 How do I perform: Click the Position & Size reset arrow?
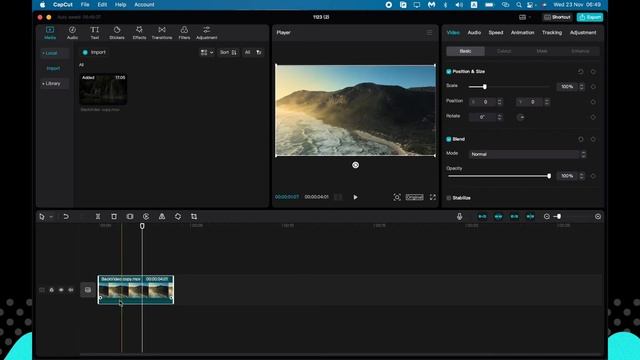[x=580, y=71]
